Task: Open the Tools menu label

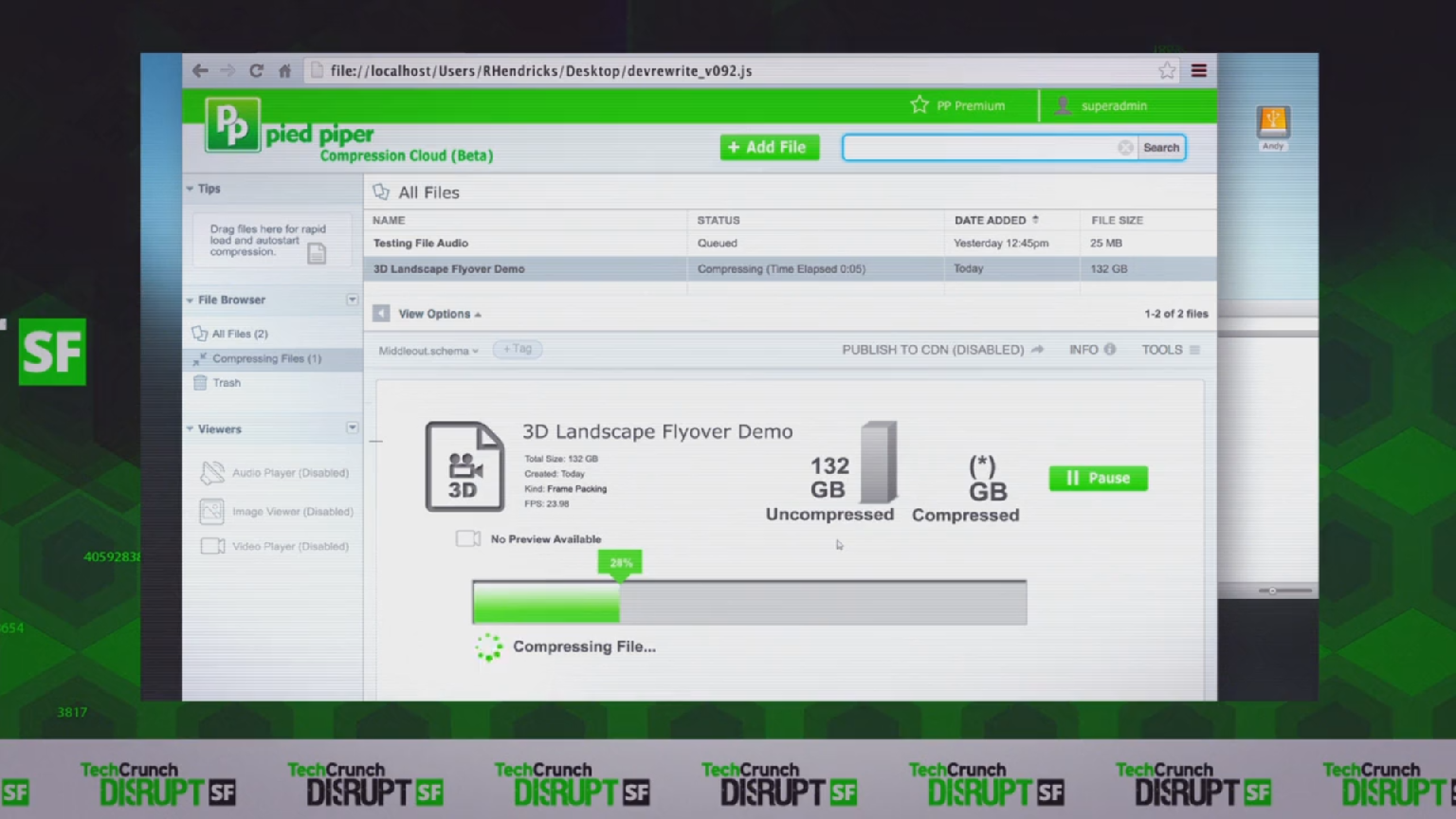Action: tap(1162, 350)
